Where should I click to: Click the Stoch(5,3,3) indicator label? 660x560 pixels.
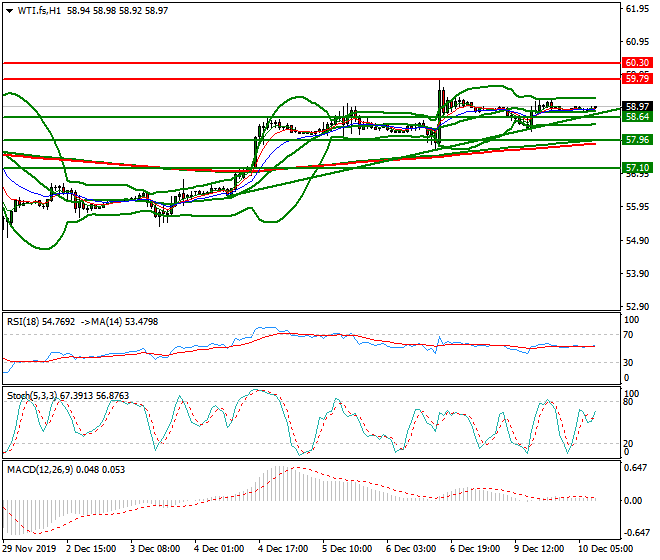(33, 394)
